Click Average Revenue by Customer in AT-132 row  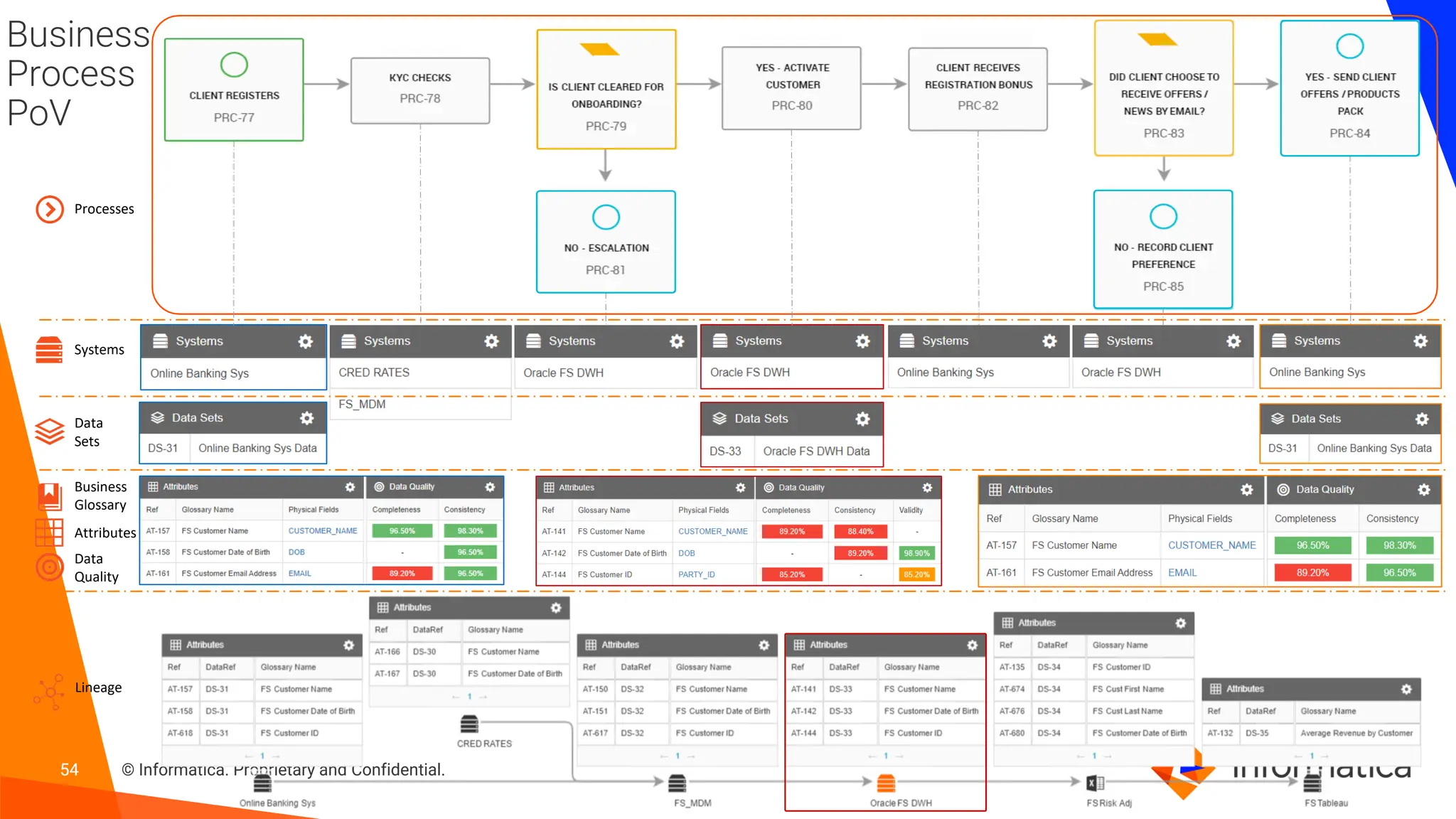(x=1356, y=734)
